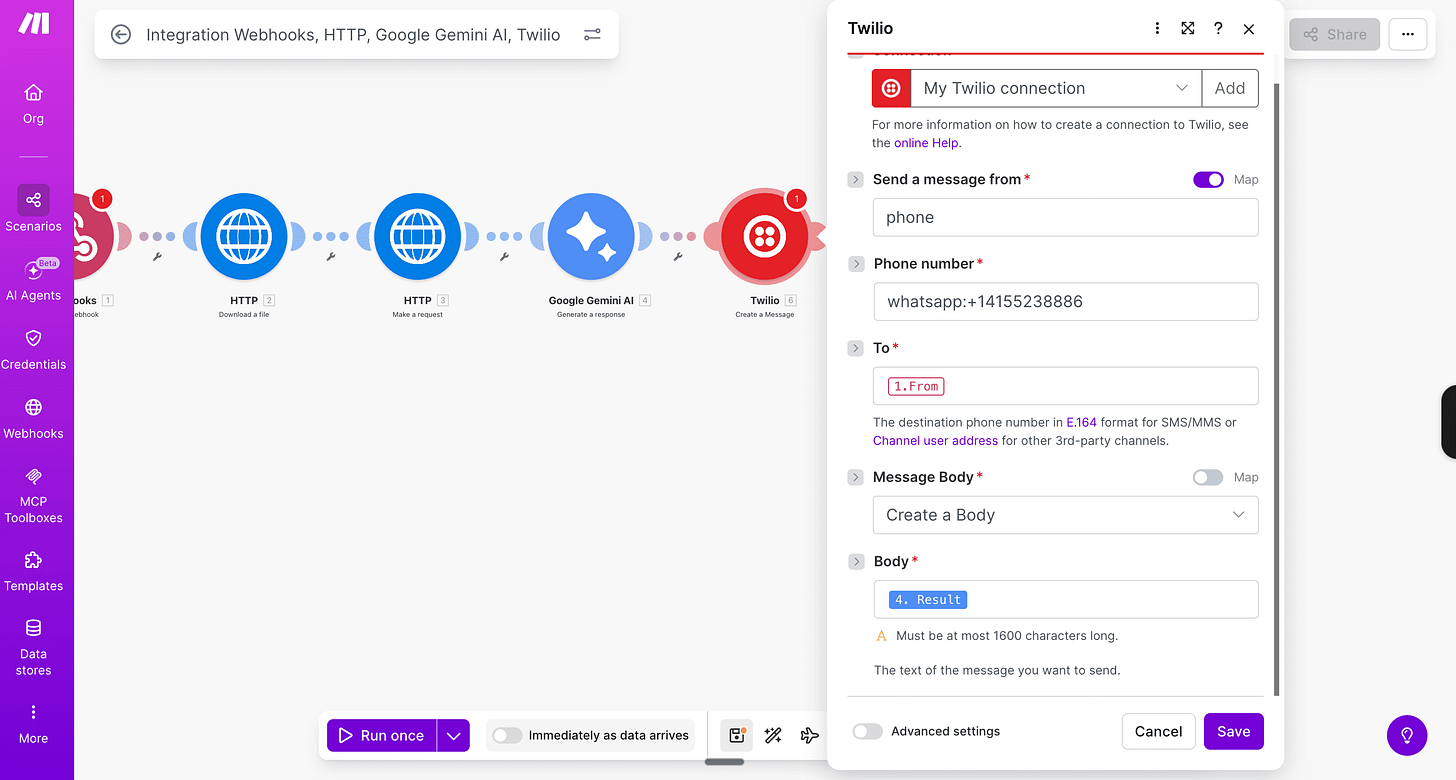Open the top-right three-dot menu button
1456x780 pixels.
[1408, 35]
